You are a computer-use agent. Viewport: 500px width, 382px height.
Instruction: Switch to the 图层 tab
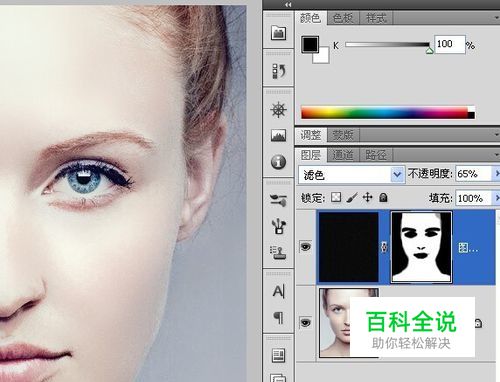[311, 155]
